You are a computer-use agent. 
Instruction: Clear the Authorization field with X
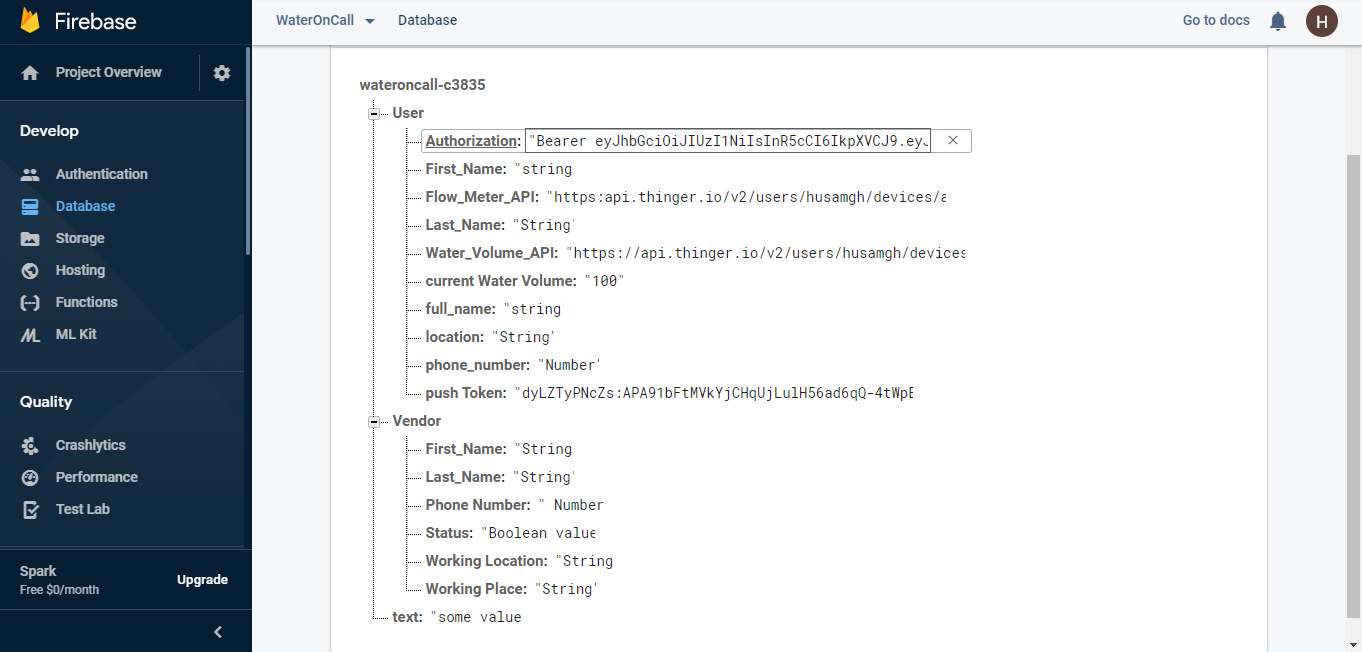(953, 141)
